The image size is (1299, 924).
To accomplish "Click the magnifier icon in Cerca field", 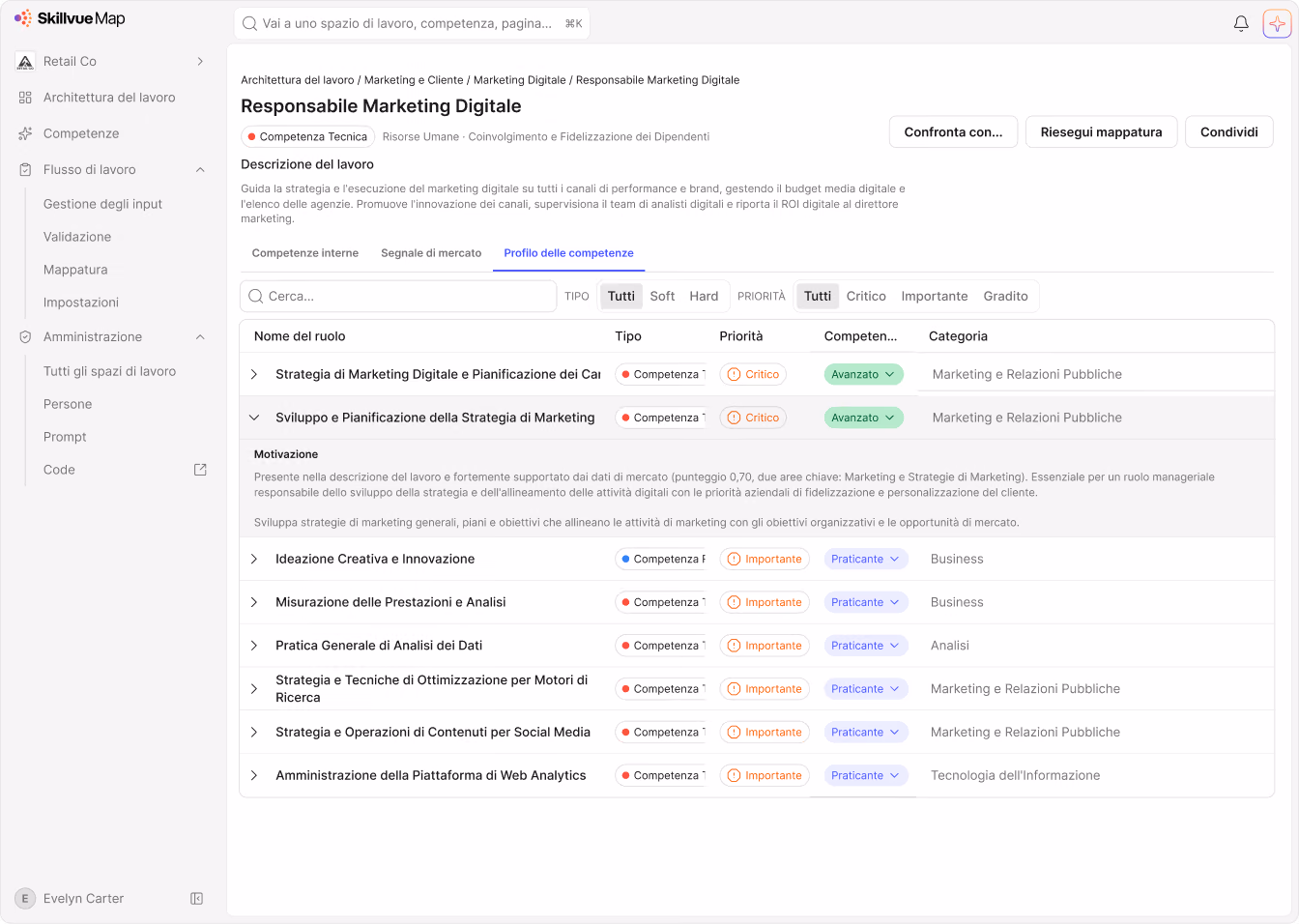I will 256,297.
